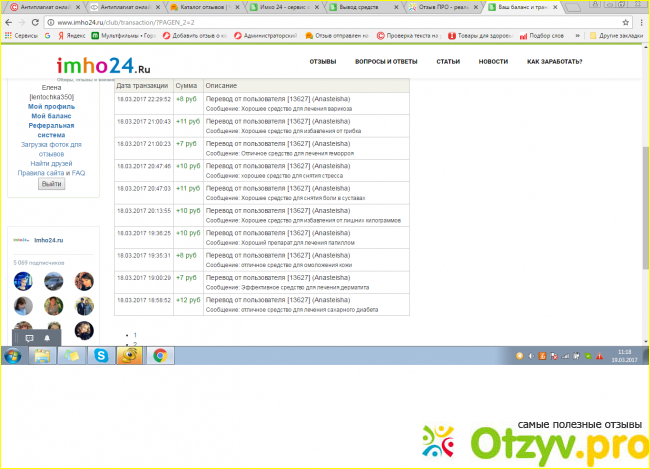This screenshot has height=469, width=650.
Task: Go to the КАК ЗАРАБОТАТЬ? section
Action: 555,61
